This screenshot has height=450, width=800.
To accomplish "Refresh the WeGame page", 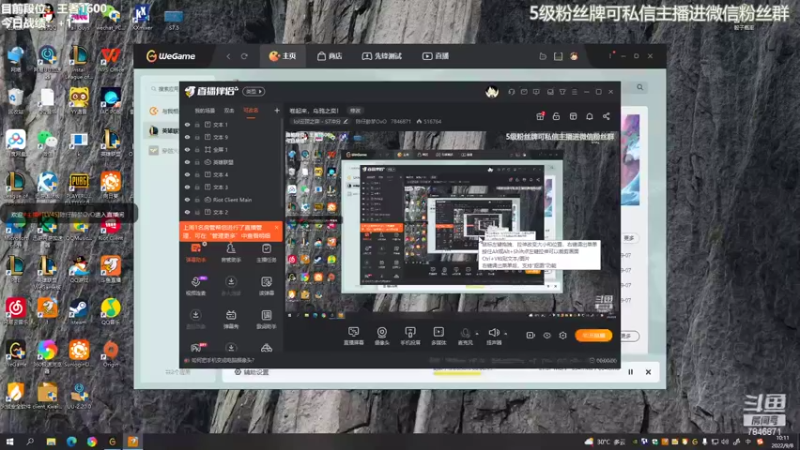I will [244, 56].
